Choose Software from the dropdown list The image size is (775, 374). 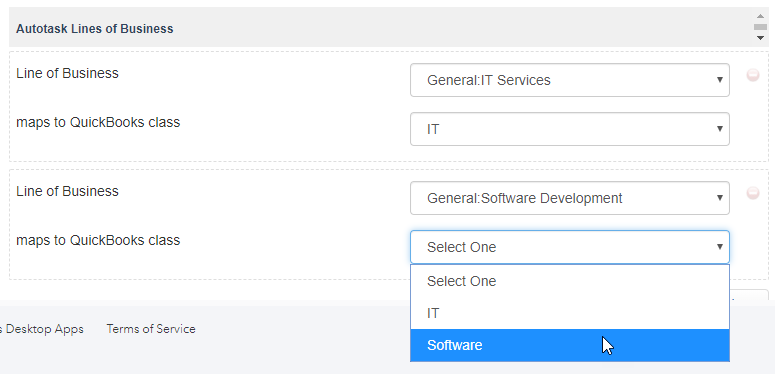point(570,345)
